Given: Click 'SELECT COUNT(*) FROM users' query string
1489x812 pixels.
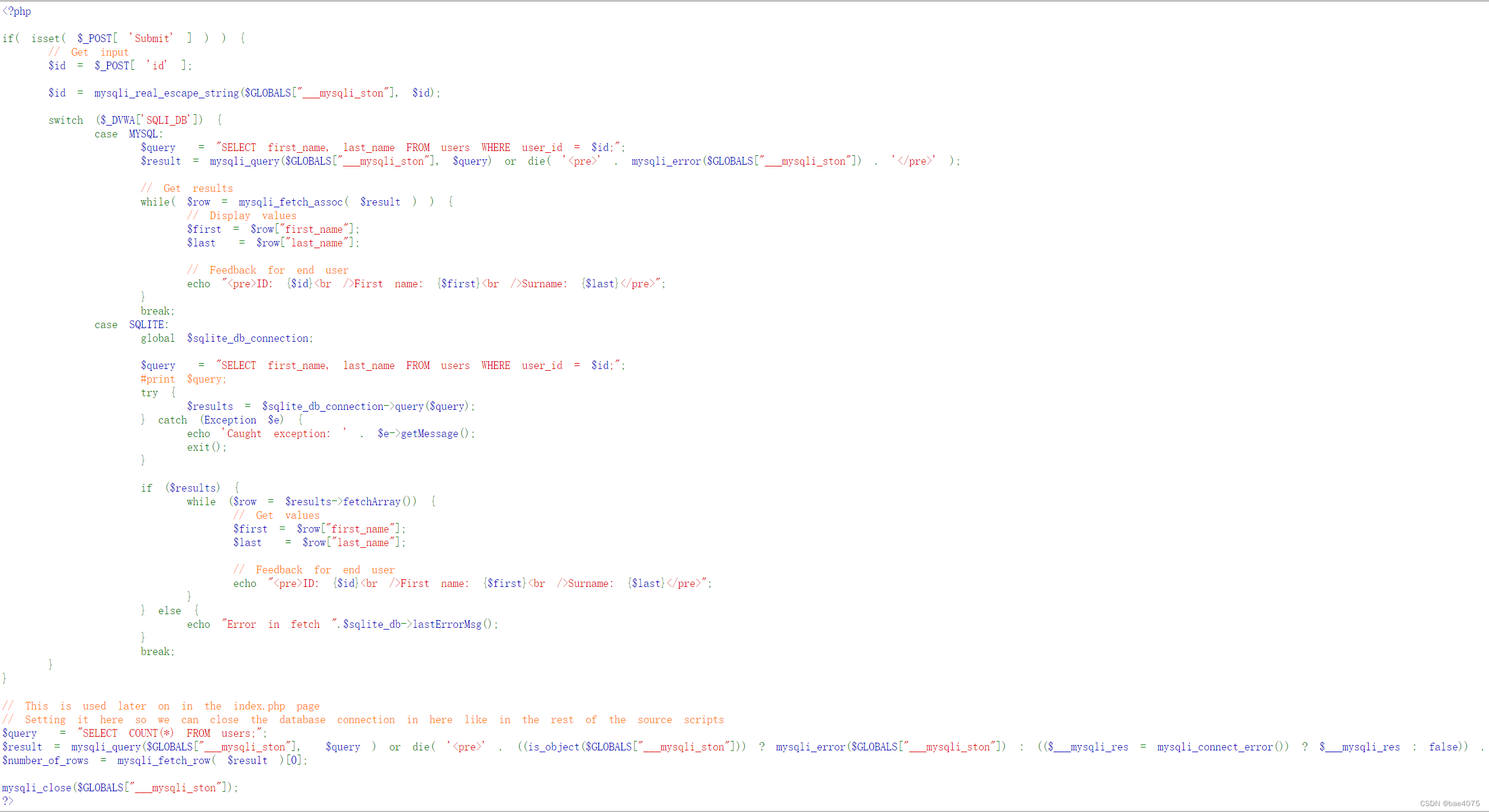Looking at the screenshot, I should 171,733.
